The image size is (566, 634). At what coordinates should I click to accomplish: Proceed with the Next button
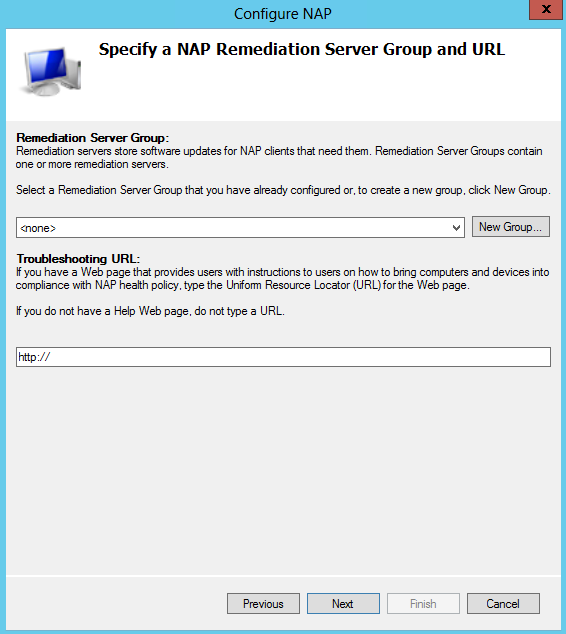[x=343, y=604]
